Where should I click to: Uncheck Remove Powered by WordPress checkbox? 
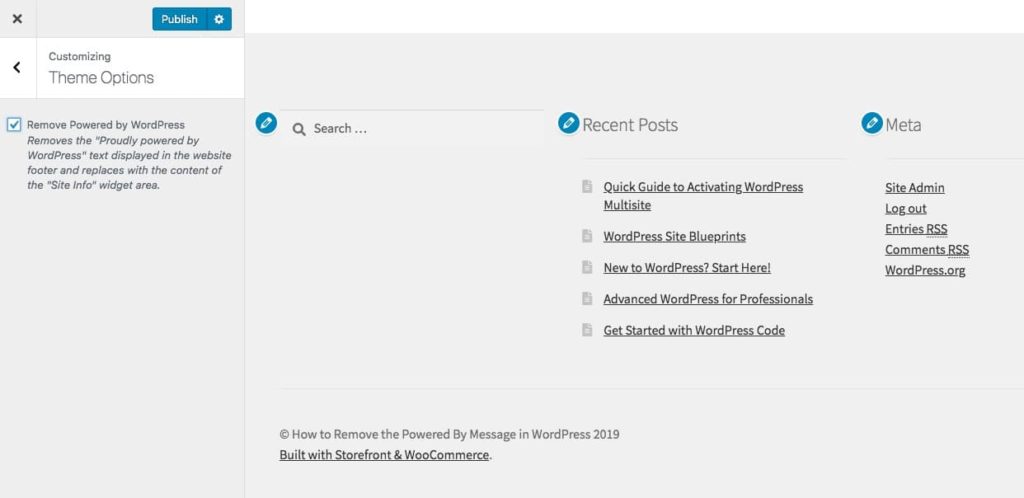[14, 125]
